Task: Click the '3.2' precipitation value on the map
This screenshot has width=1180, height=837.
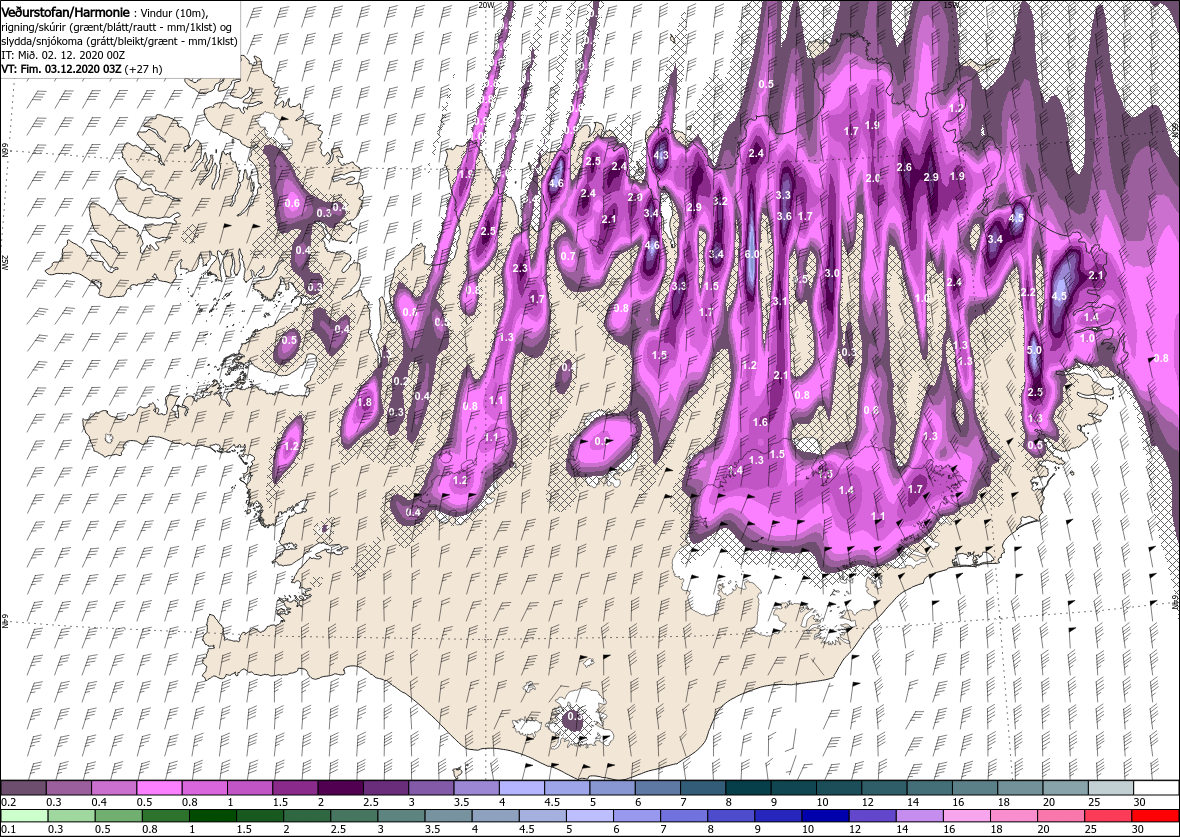Action: [720, 201]
